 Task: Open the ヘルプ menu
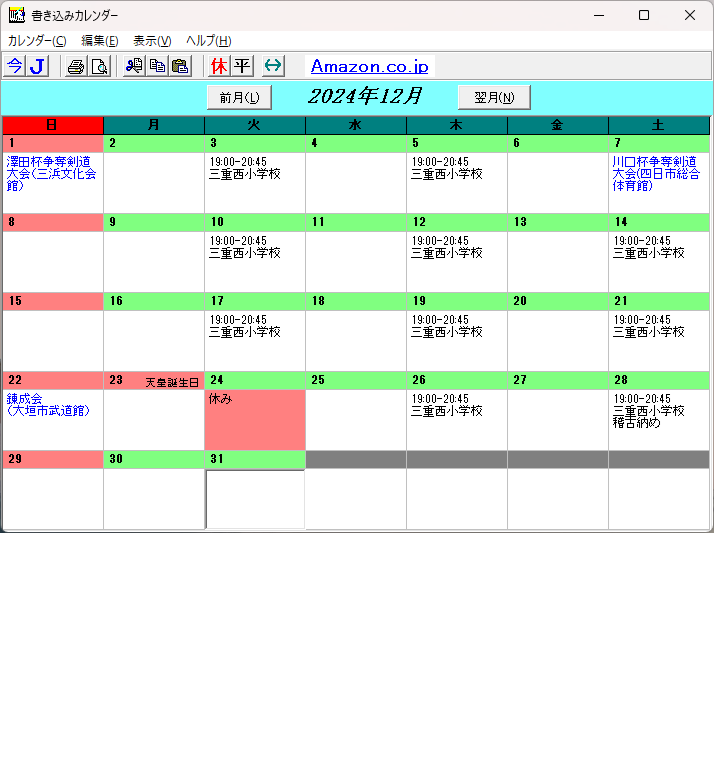pos(208,41)
